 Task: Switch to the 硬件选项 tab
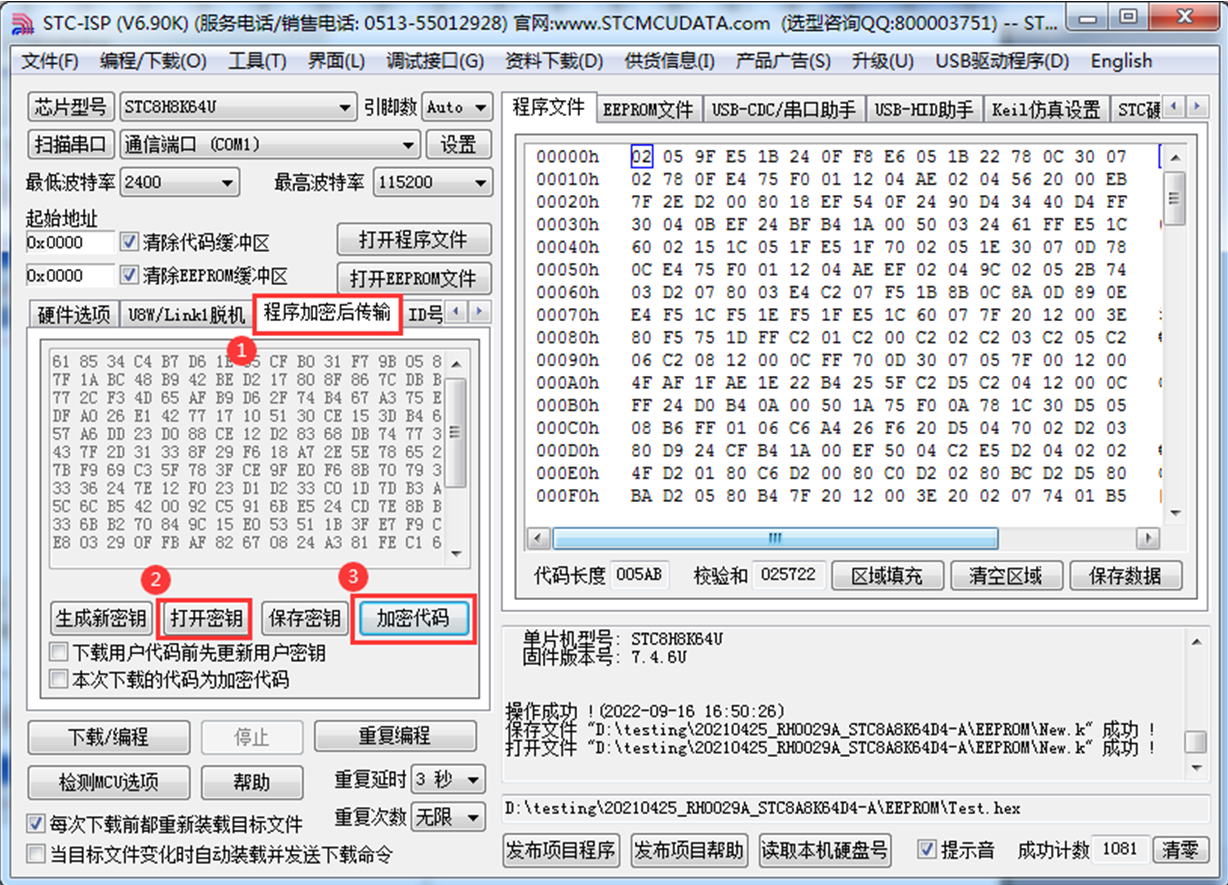(73, 314)
